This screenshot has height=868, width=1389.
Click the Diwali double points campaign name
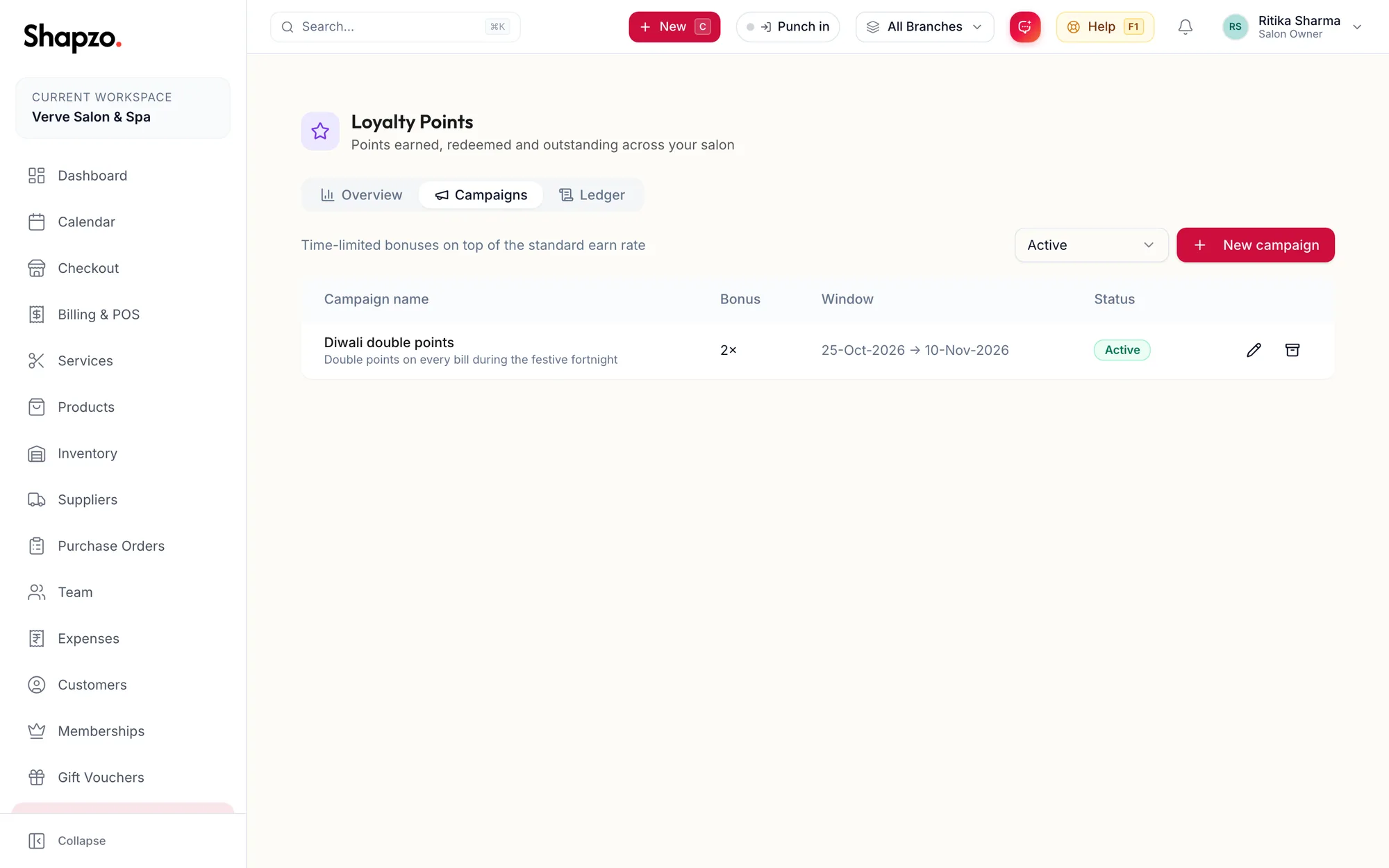(x=389, y=342)
